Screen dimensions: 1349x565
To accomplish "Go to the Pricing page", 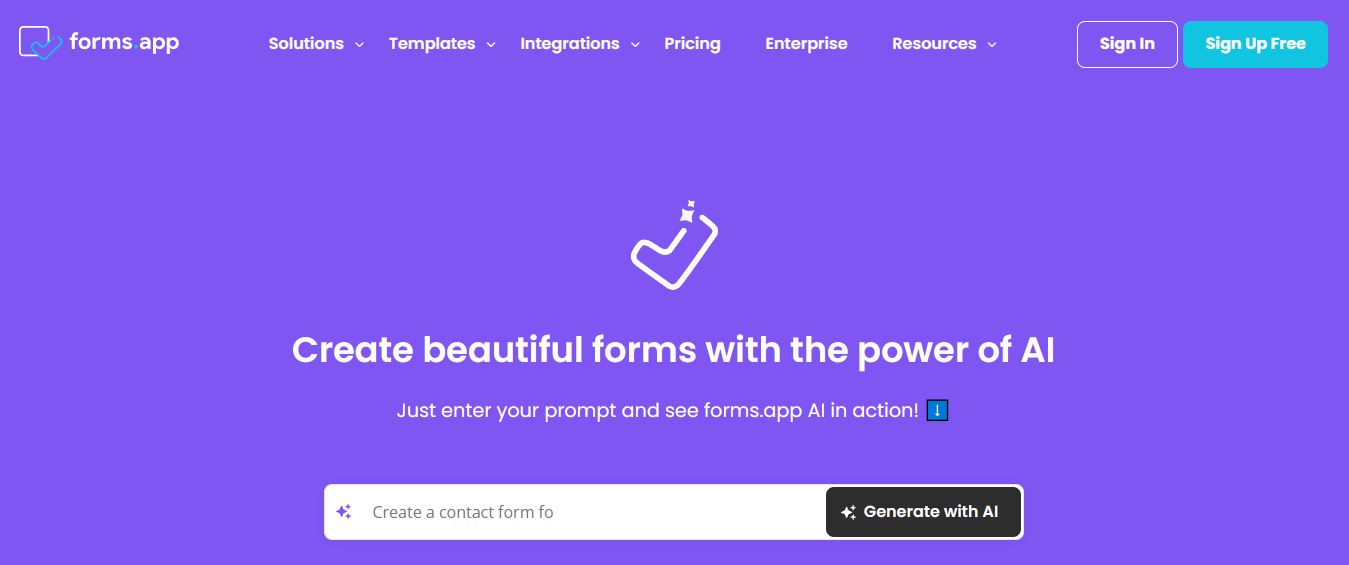I will click(692, 44).
